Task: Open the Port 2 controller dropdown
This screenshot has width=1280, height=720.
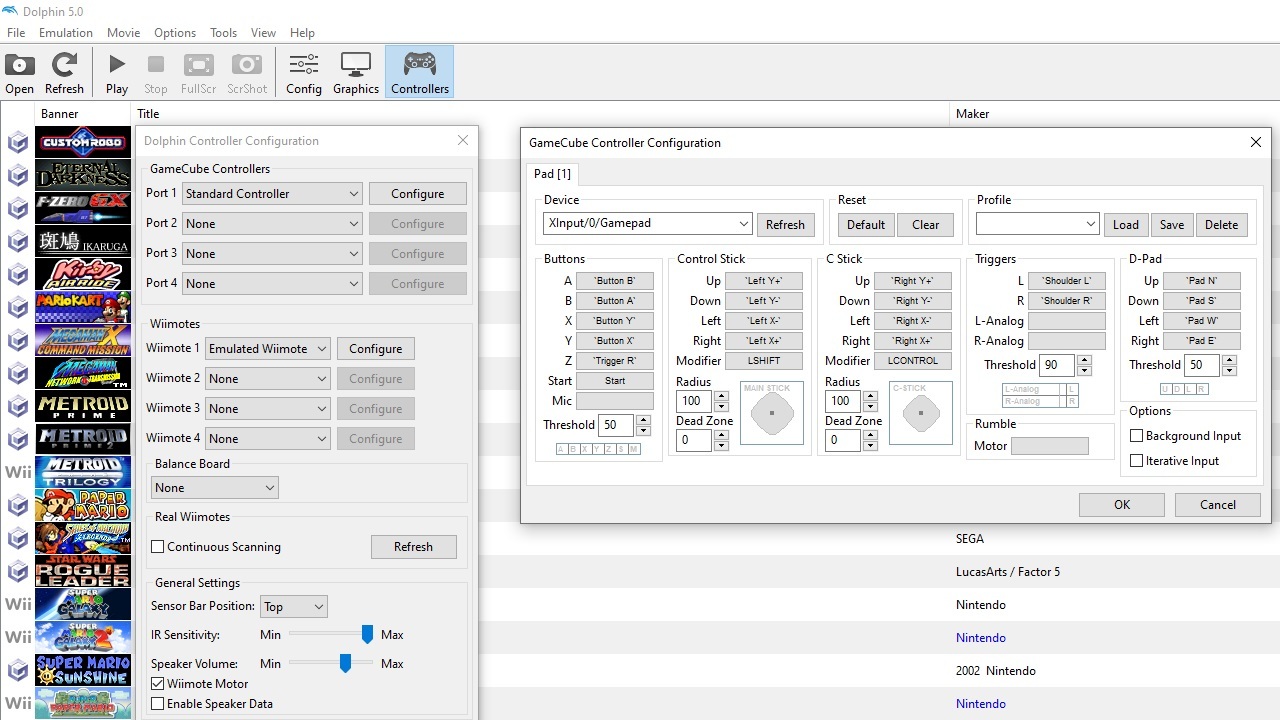Action: coord(272,224)
